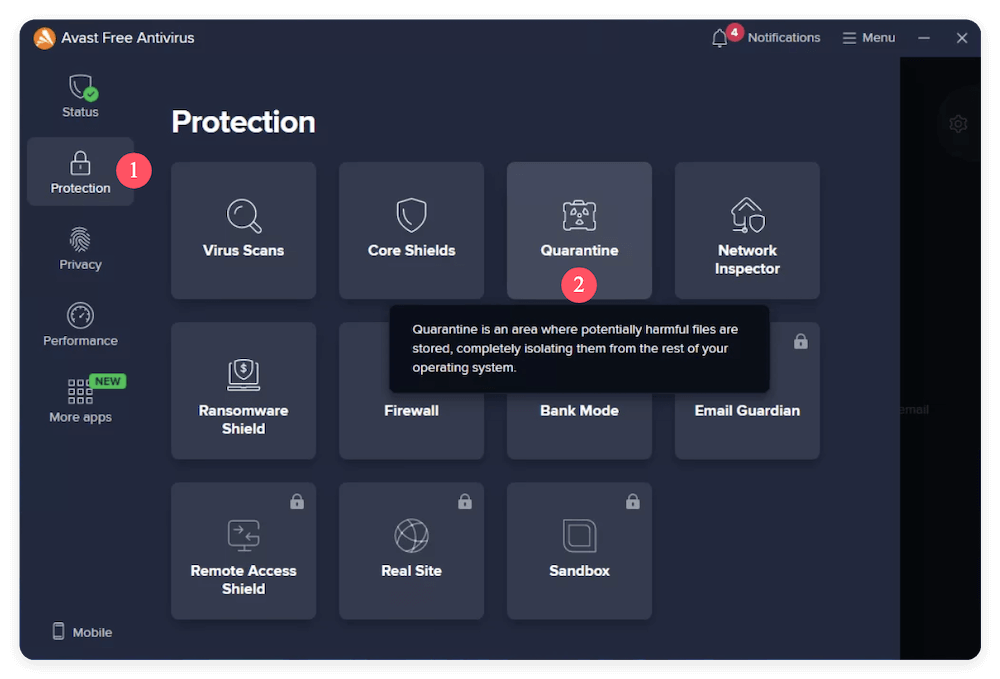Click the locked Sandbox feature

(x=579, y=550)
